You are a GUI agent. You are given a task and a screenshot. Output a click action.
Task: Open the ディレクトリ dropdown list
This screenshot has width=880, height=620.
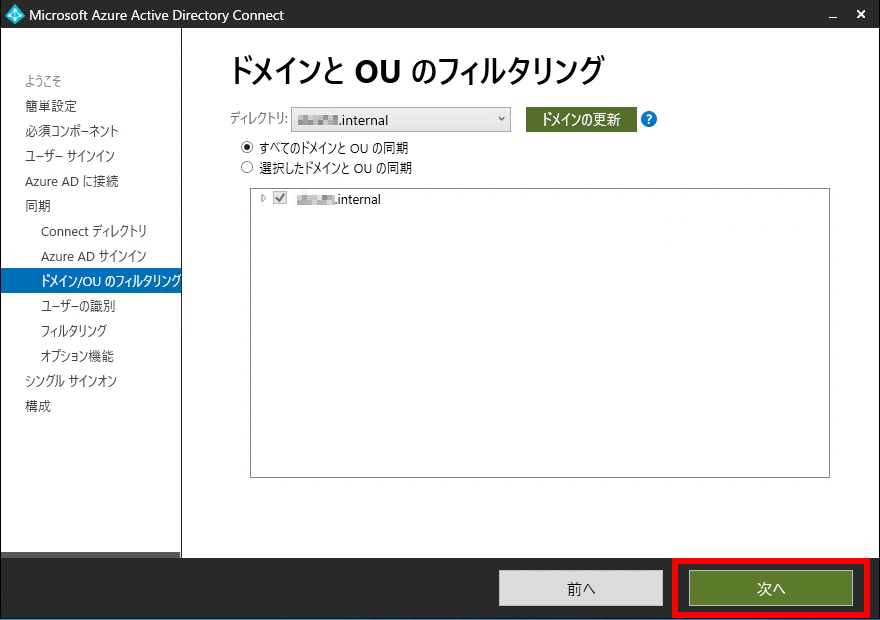[x=401, y=120]
